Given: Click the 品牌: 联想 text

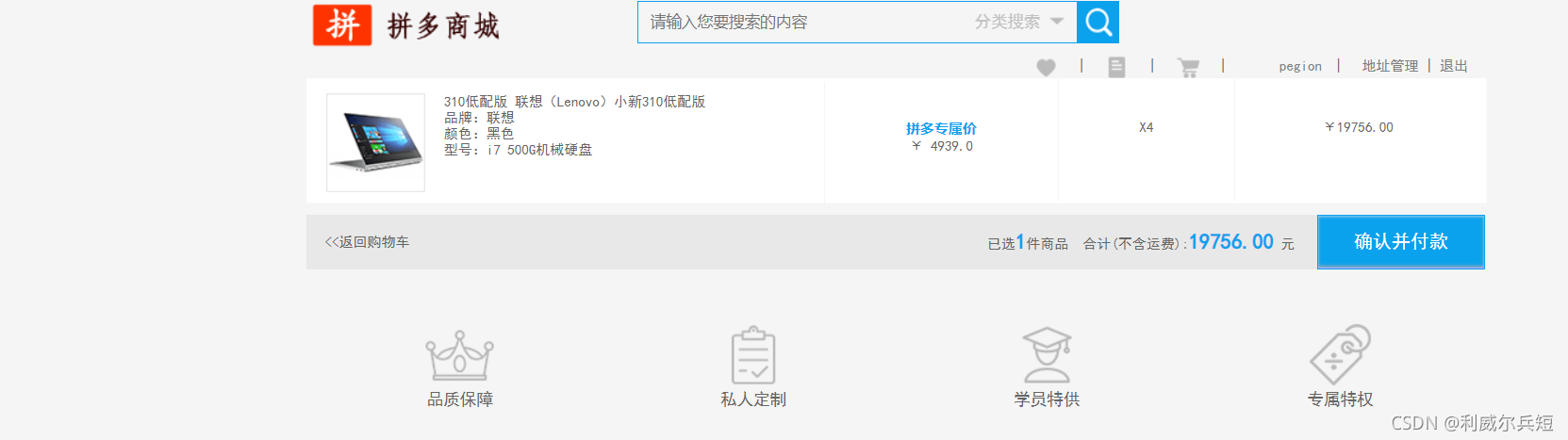Looking at the screenshot, I should pos(479,118).
